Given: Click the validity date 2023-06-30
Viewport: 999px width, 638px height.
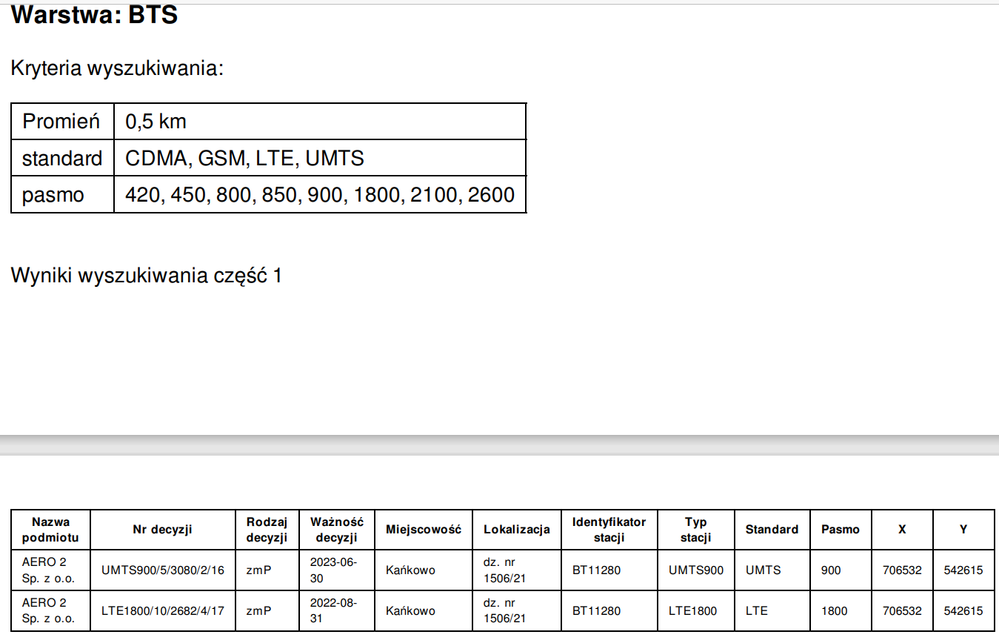Looking at the screenshot, I should coord(333,570).
